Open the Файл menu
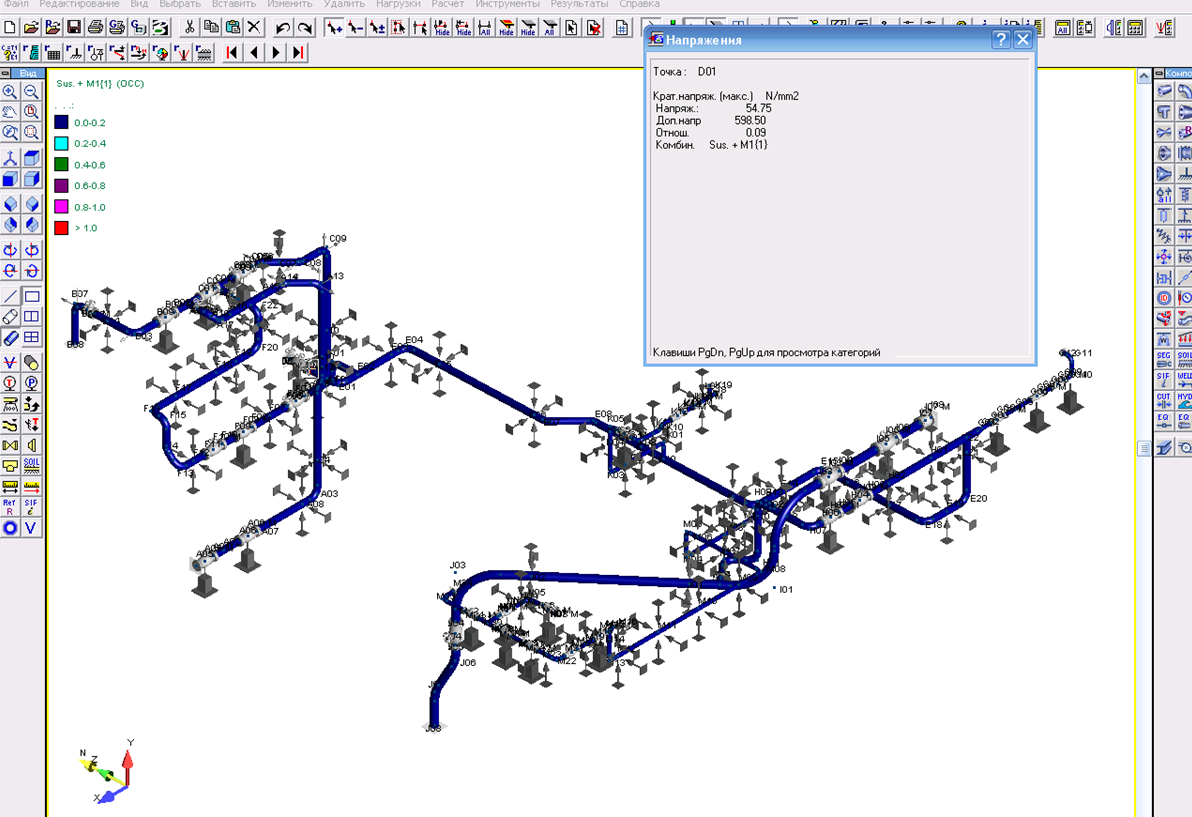 pyautogui.click(x=16, y=4)
